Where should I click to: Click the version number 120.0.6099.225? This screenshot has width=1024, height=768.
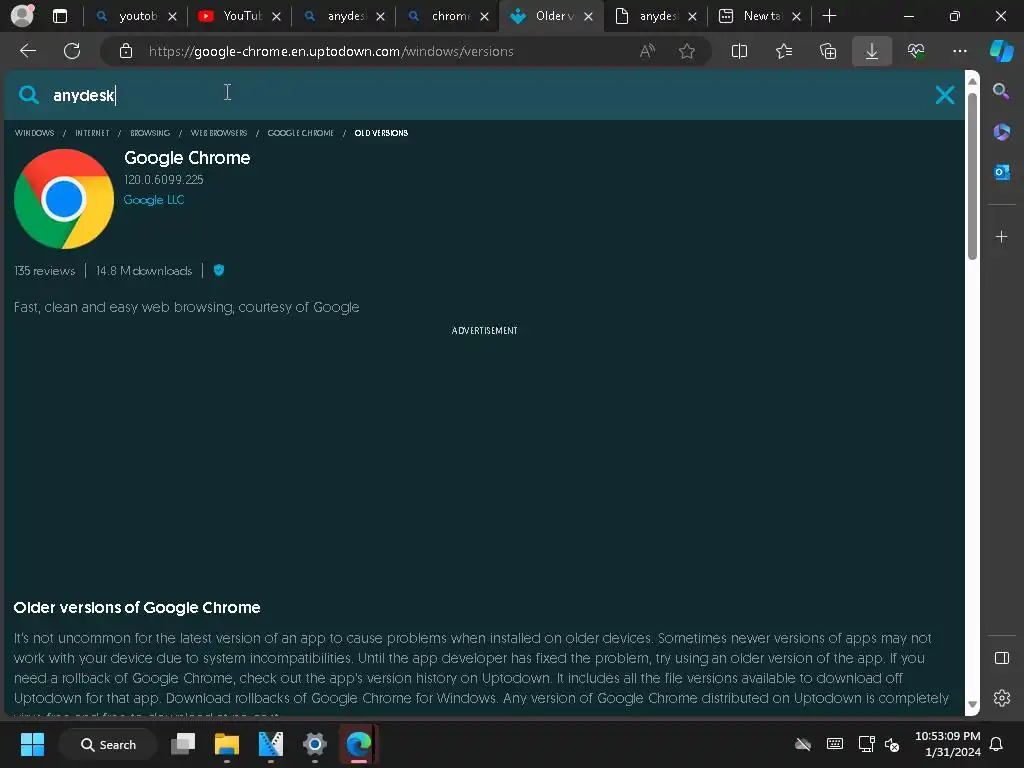[164, 179]
